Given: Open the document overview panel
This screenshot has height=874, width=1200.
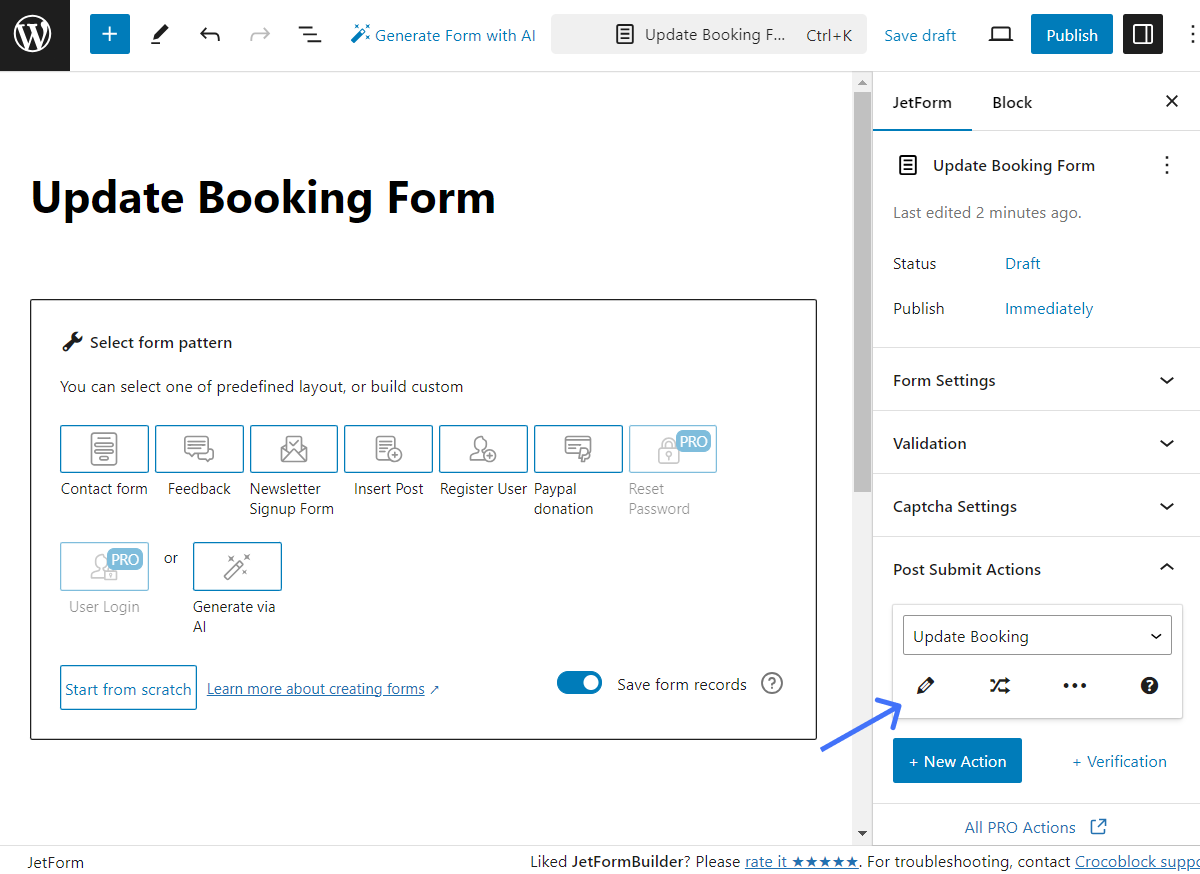Looking at the screenshot, I should click(x=310, y=34).
